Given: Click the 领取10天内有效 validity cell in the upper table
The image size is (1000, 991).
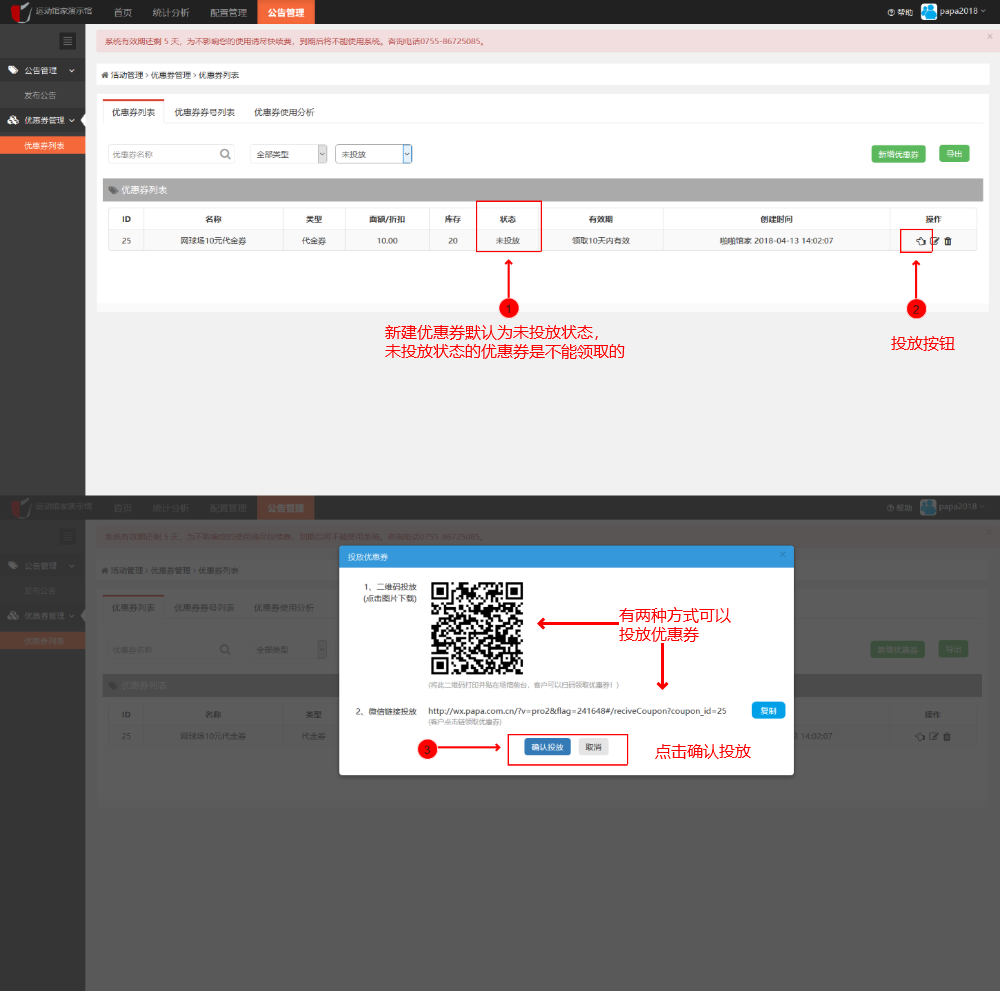Looking at the screenshot, I should click(601, 241).
